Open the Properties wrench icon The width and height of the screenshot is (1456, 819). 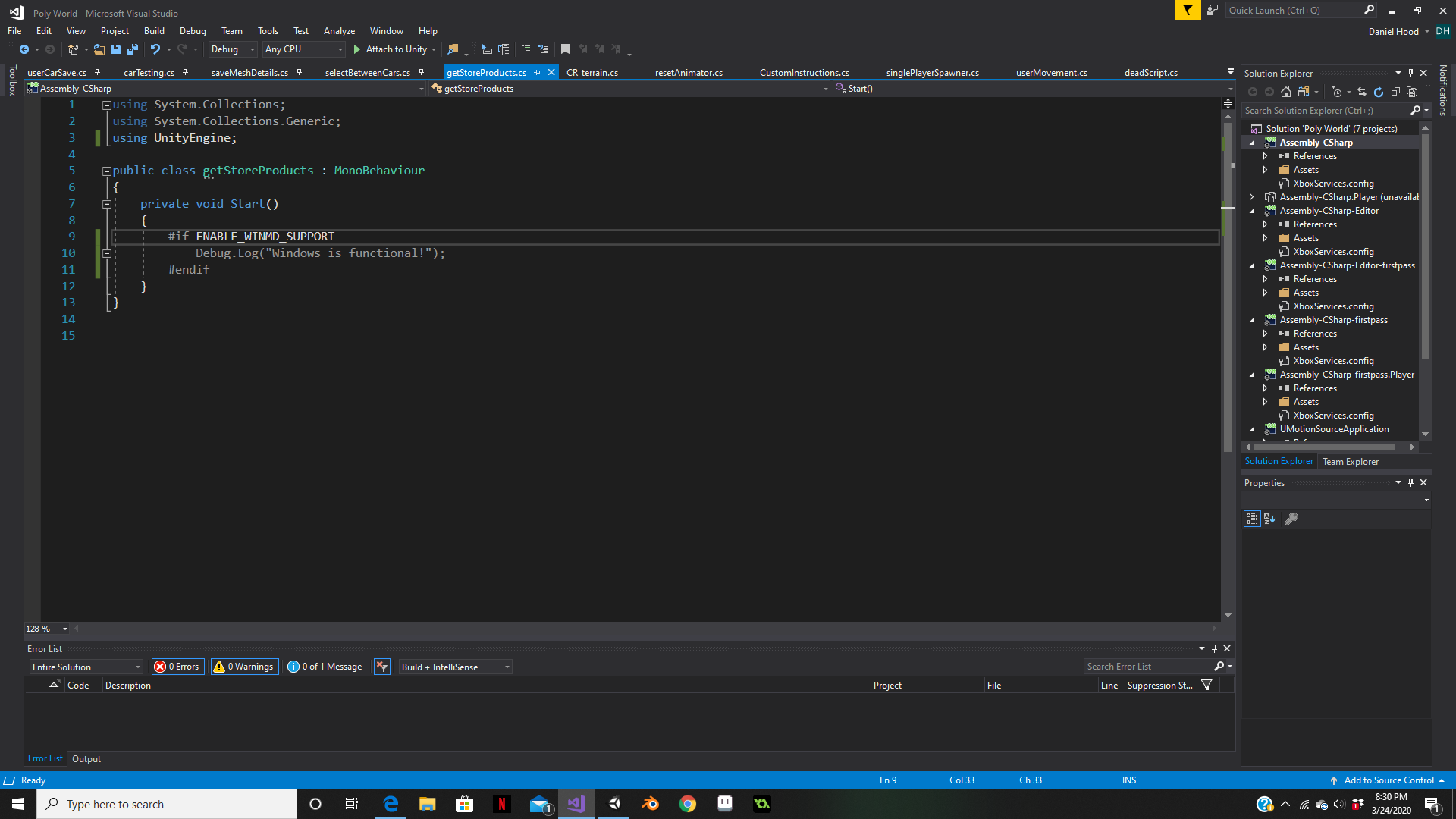coord(1291,519)
